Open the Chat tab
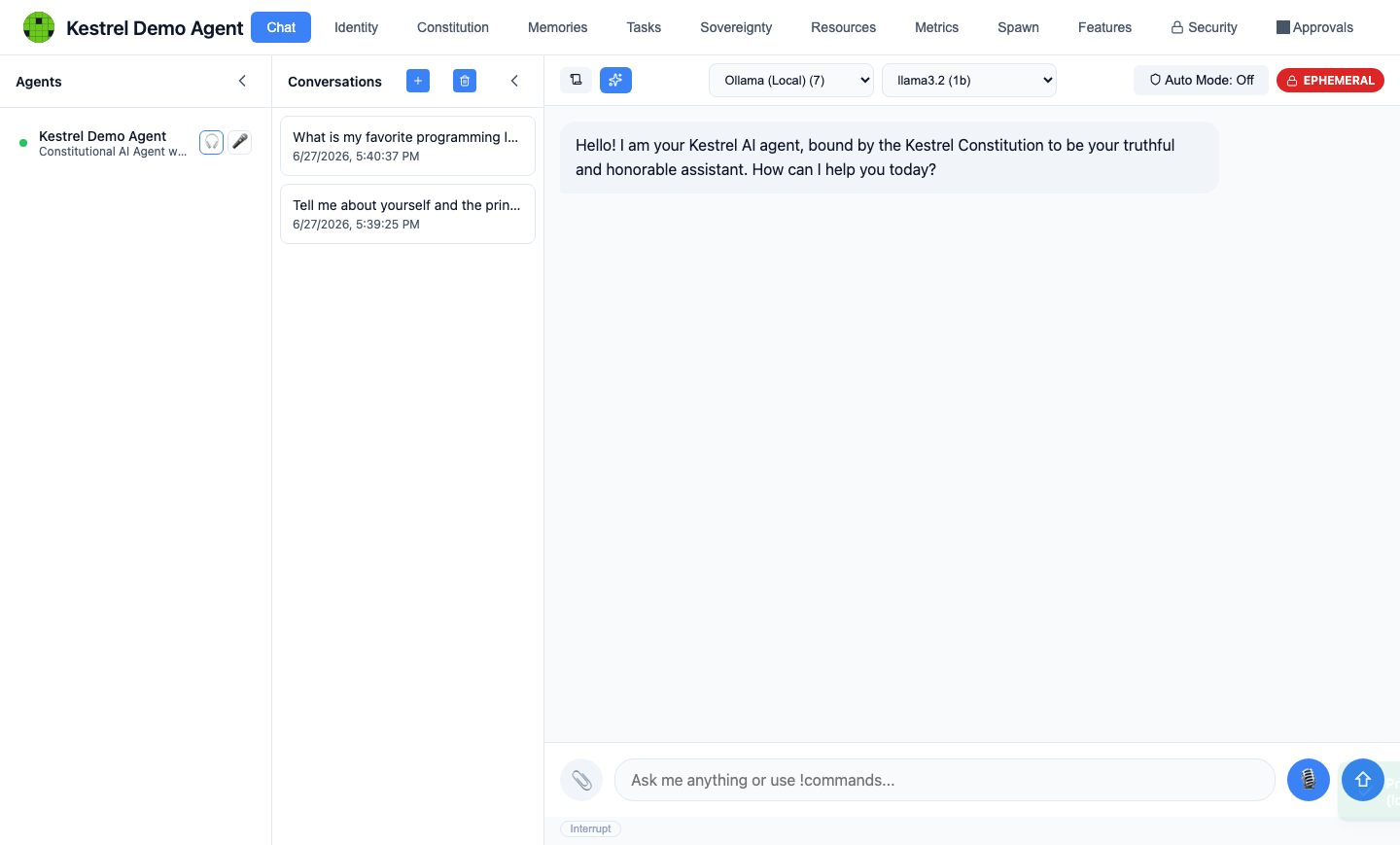The image size is (1400, 845). point(281,27)
